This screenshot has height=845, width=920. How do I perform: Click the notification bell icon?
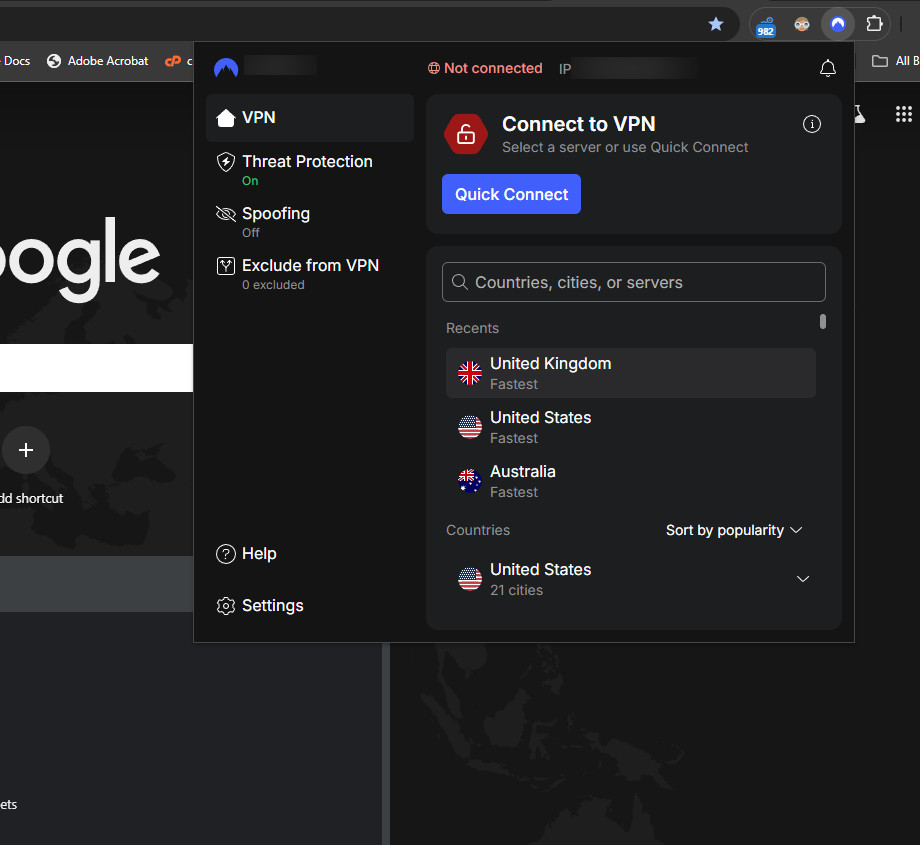point(828,68)
